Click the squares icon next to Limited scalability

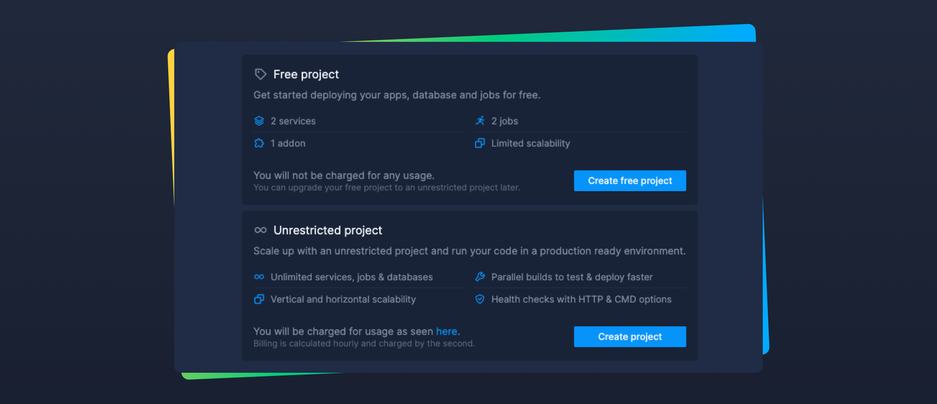(480, 143)
